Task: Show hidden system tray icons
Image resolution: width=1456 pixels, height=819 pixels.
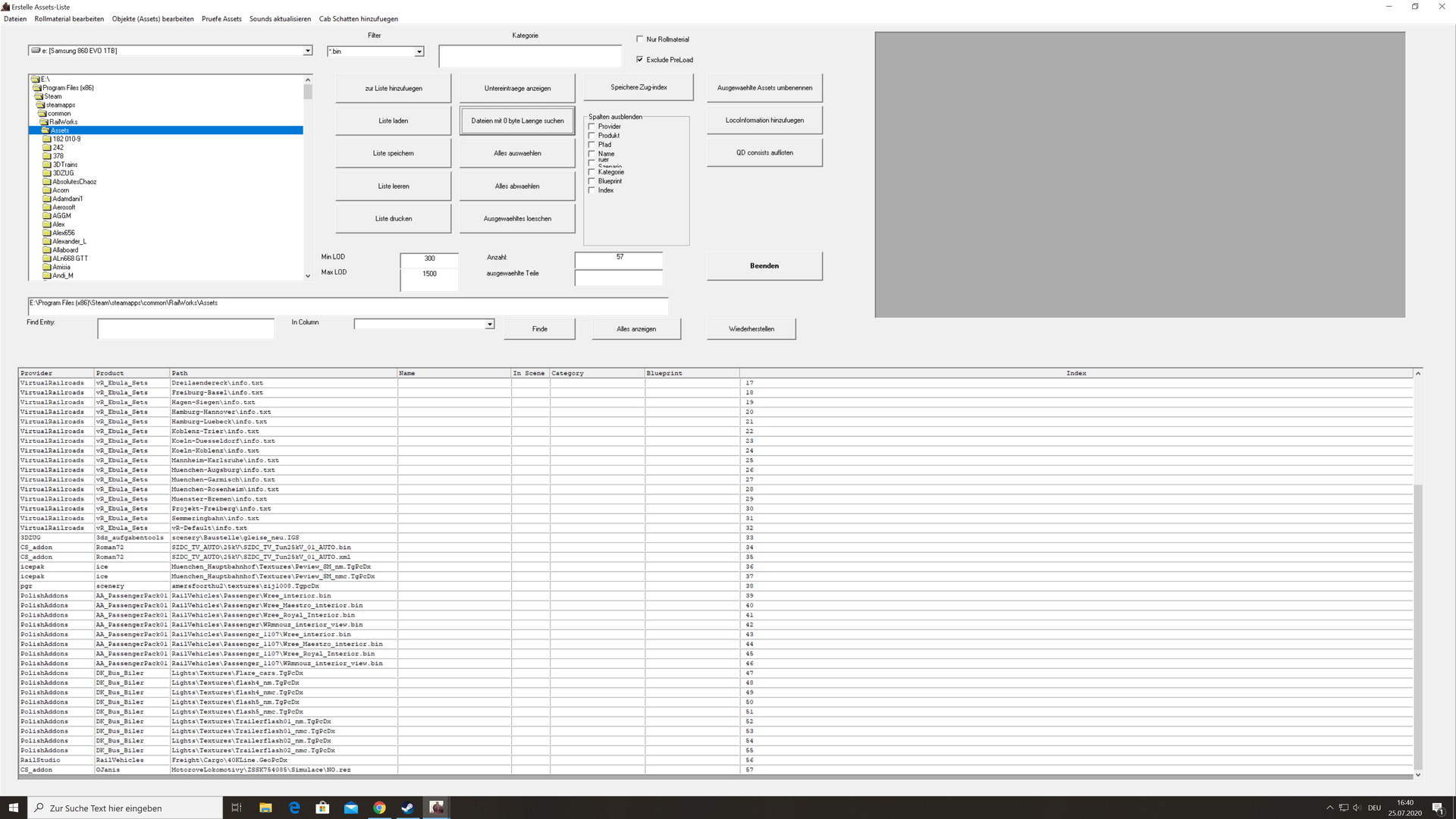Action: pyautogui.click(x=1329, y=808)
